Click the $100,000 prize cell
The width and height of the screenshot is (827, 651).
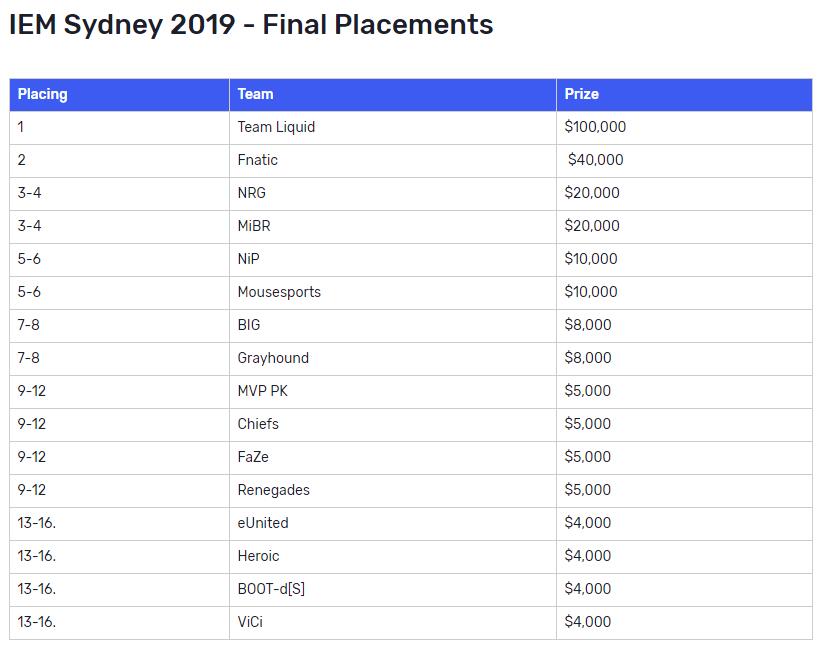coord(685,128)
